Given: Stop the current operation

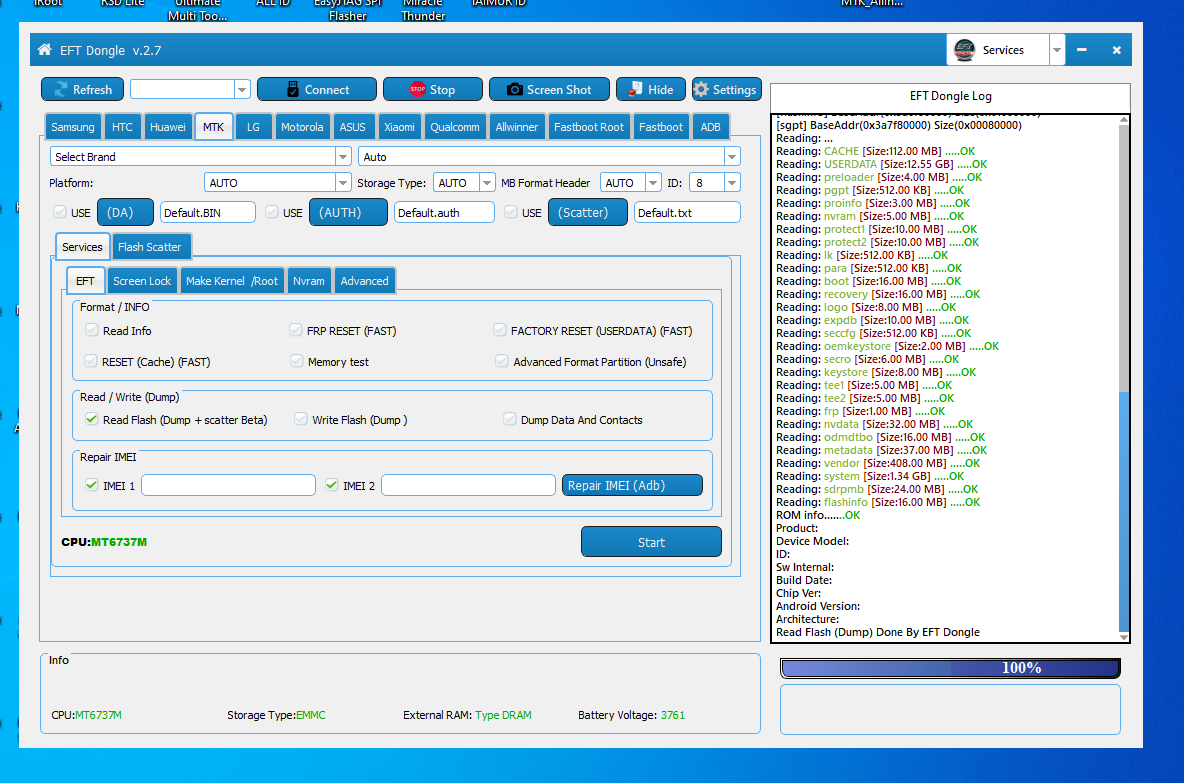Looking at the screenshot, I should 433,89.
